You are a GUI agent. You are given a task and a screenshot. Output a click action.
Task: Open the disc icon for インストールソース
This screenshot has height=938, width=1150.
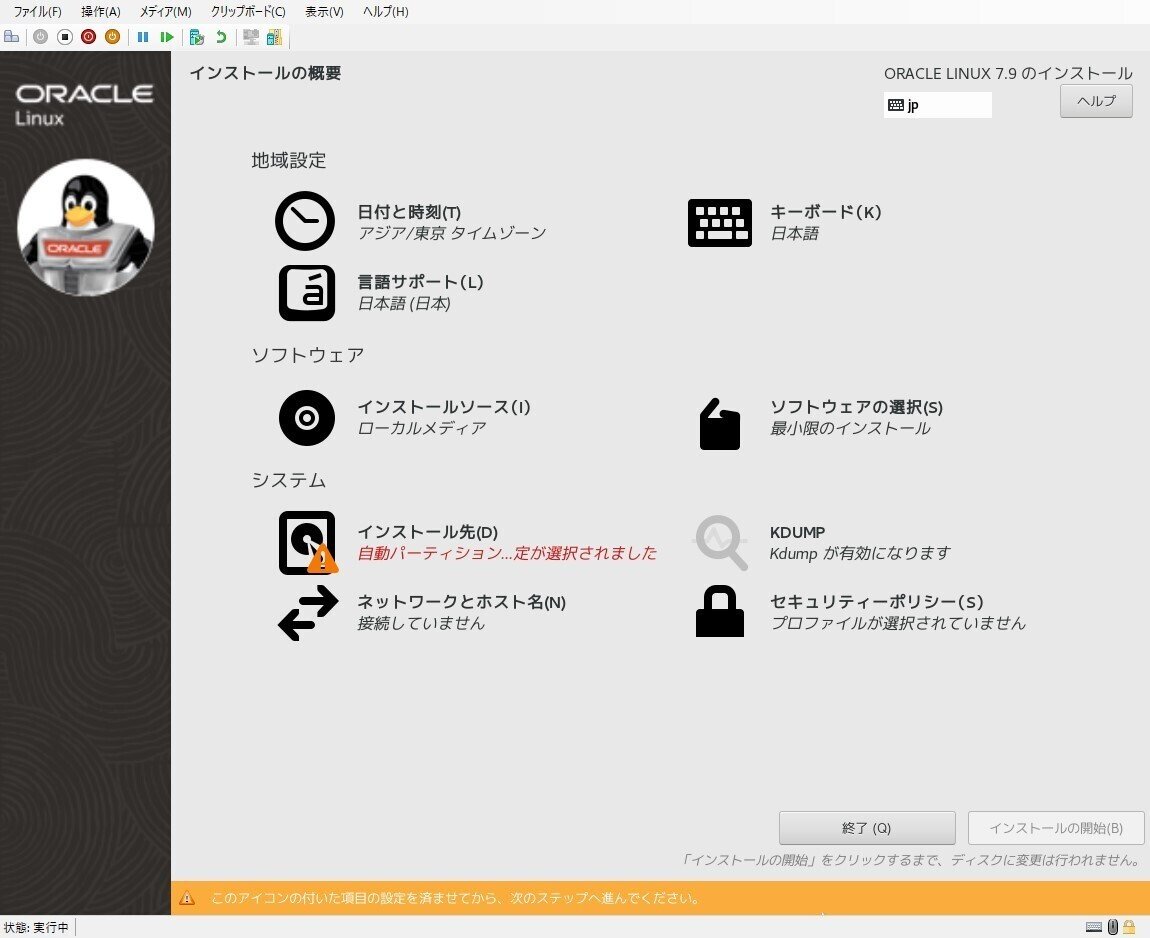[x=307, y=418]
